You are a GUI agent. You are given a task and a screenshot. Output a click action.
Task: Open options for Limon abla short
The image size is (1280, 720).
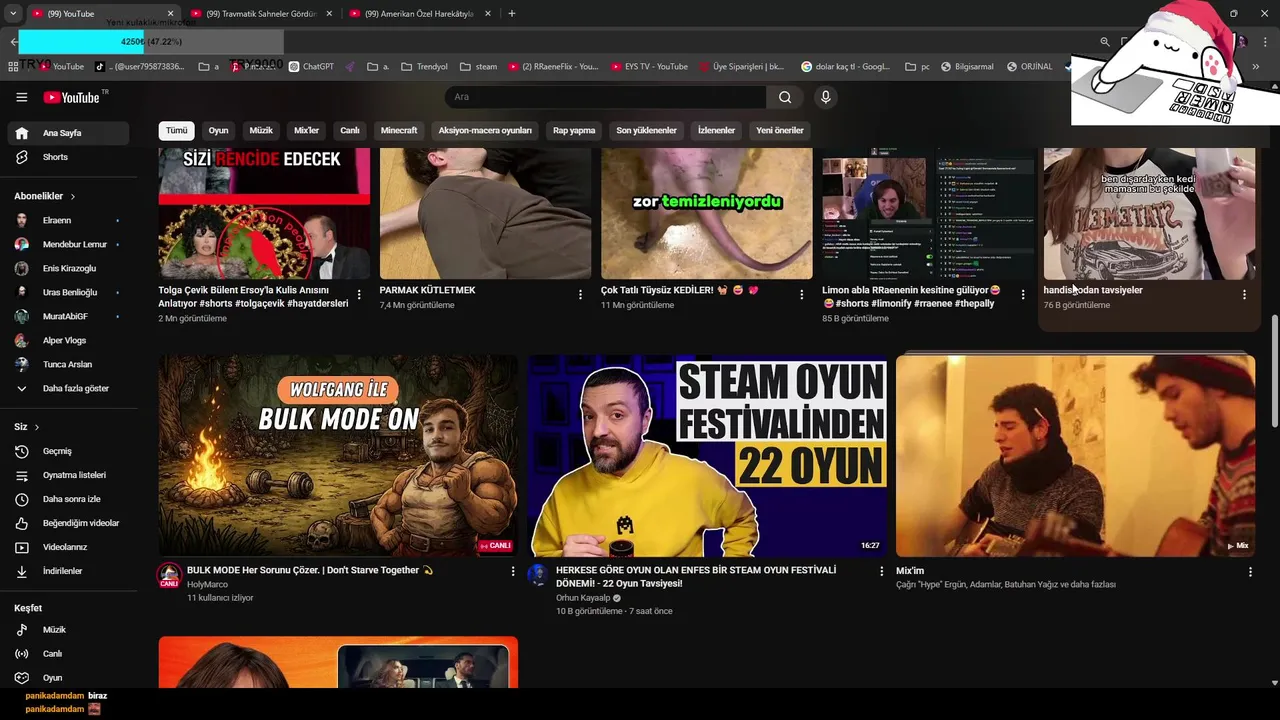[x=1022, y=295]
